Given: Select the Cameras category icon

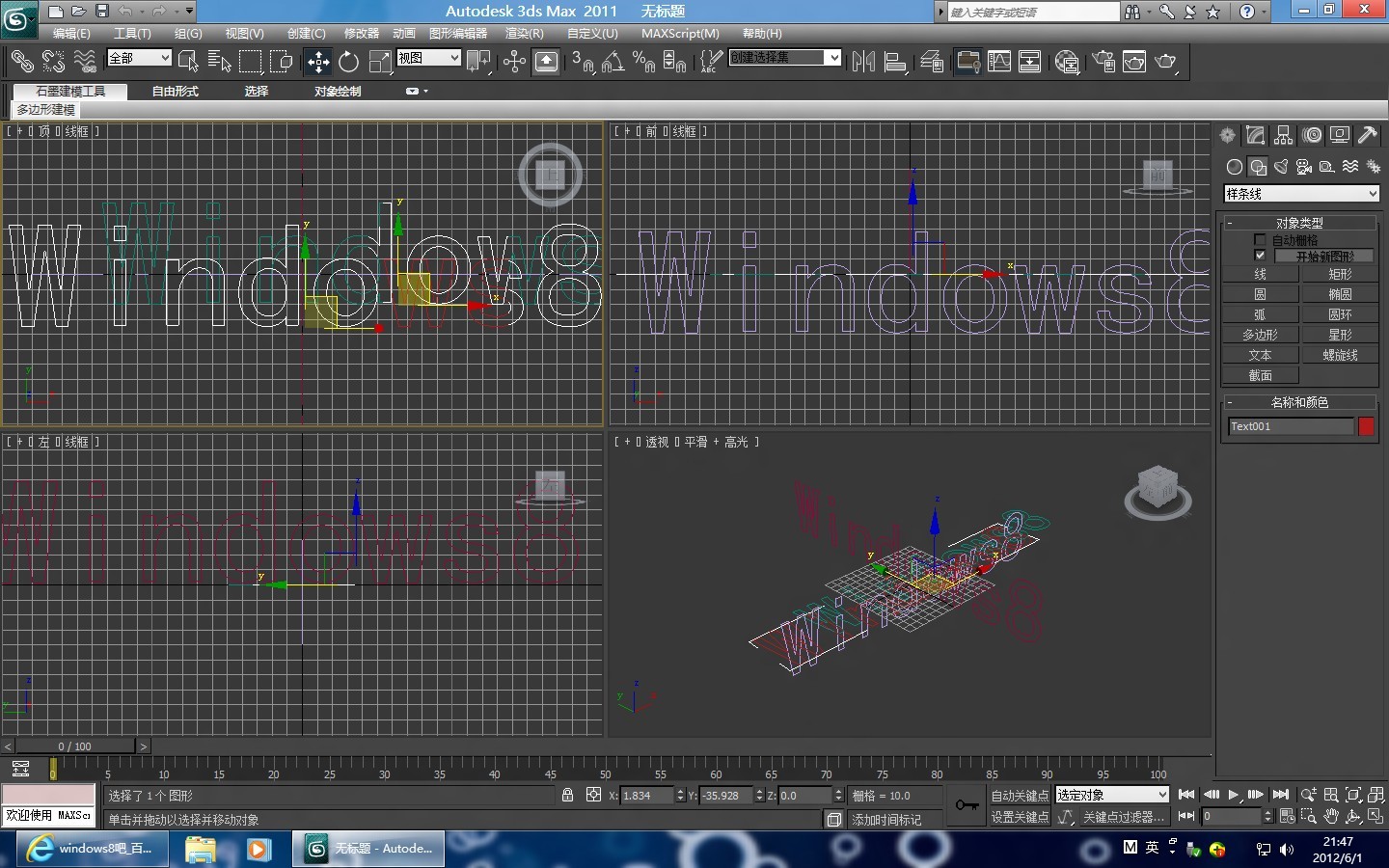Looking at the screenshot, I should pos(1304,167).
